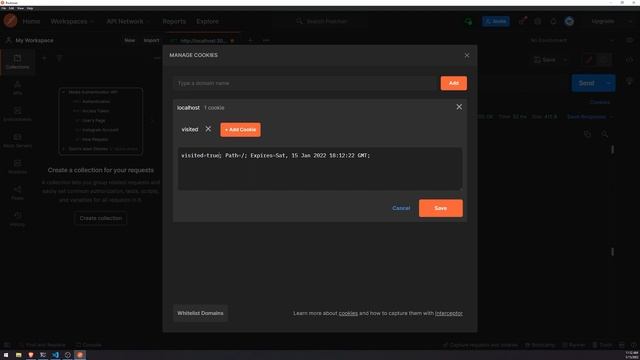Focus the 'Type a domain name' field
Image resolution: width=640 pixels, height=360 pixels.
coord(305,83)
